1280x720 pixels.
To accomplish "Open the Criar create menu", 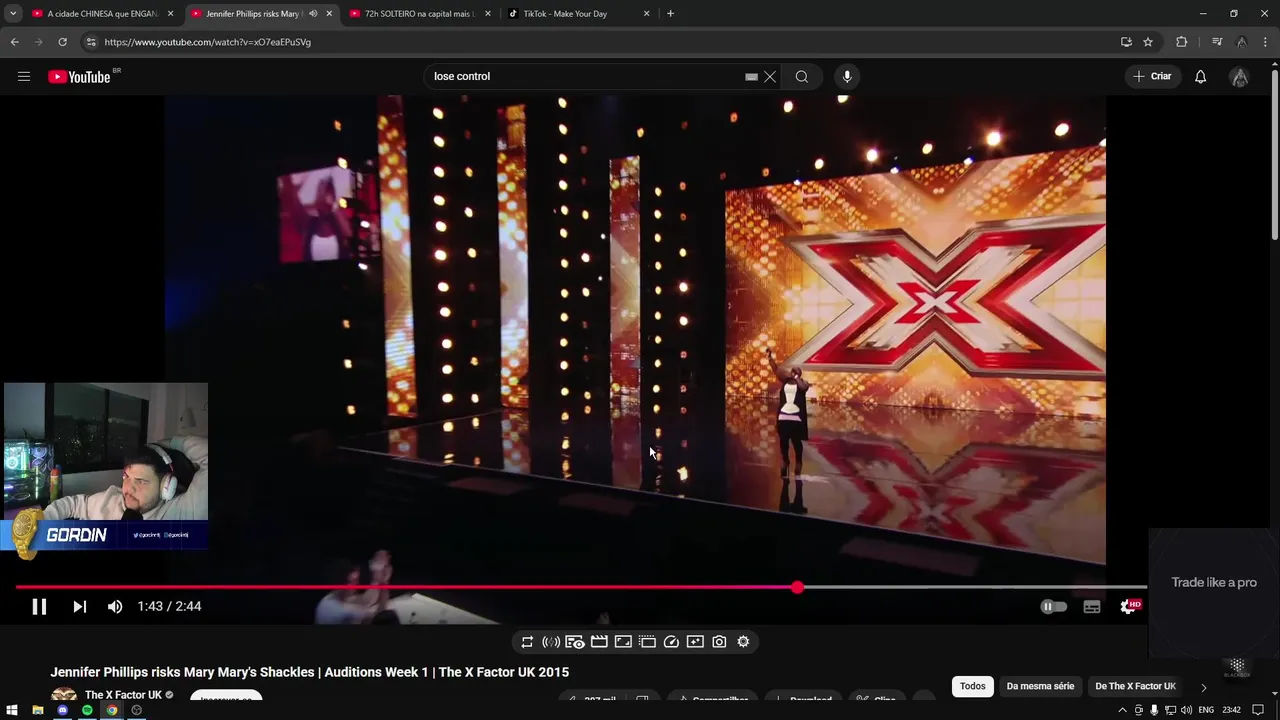I will 1152,76.
